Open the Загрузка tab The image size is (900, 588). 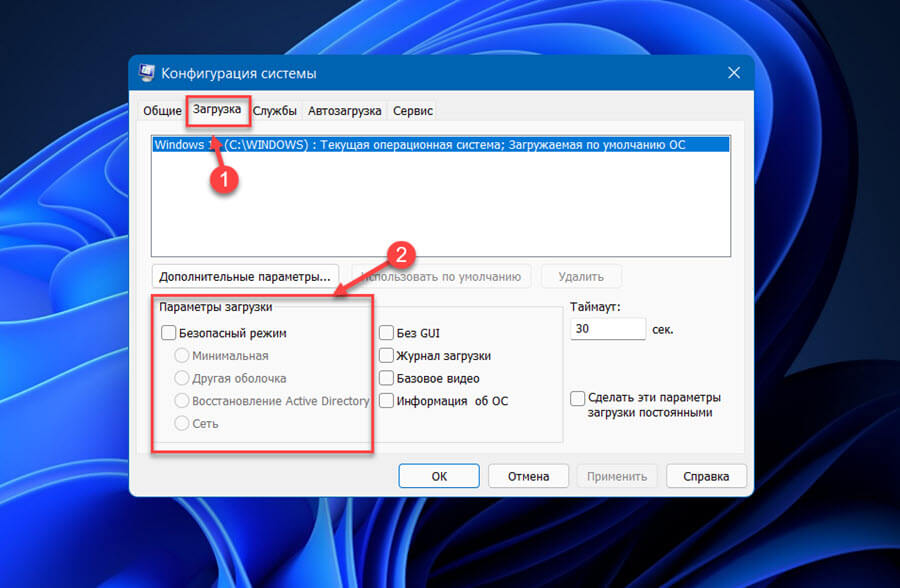coord(217,109)
